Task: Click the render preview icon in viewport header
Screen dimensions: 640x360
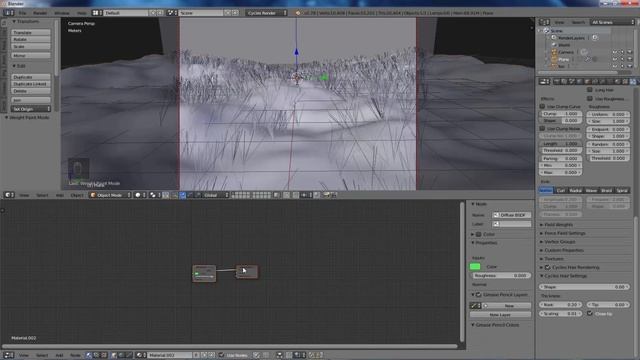Action: [326, 195]
